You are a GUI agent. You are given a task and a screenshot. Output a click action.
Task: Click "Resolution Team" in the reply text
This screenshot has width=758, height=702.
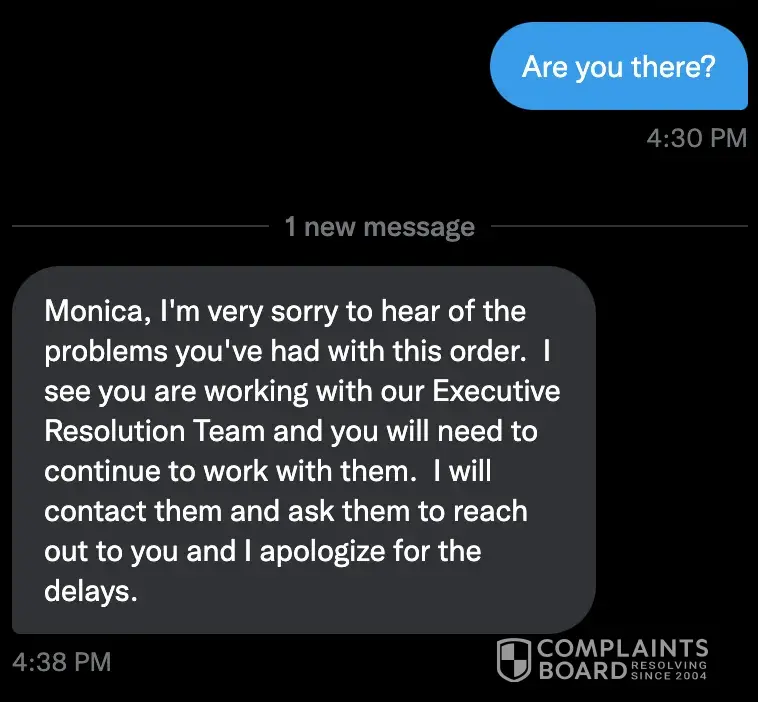tap(155, 431)
